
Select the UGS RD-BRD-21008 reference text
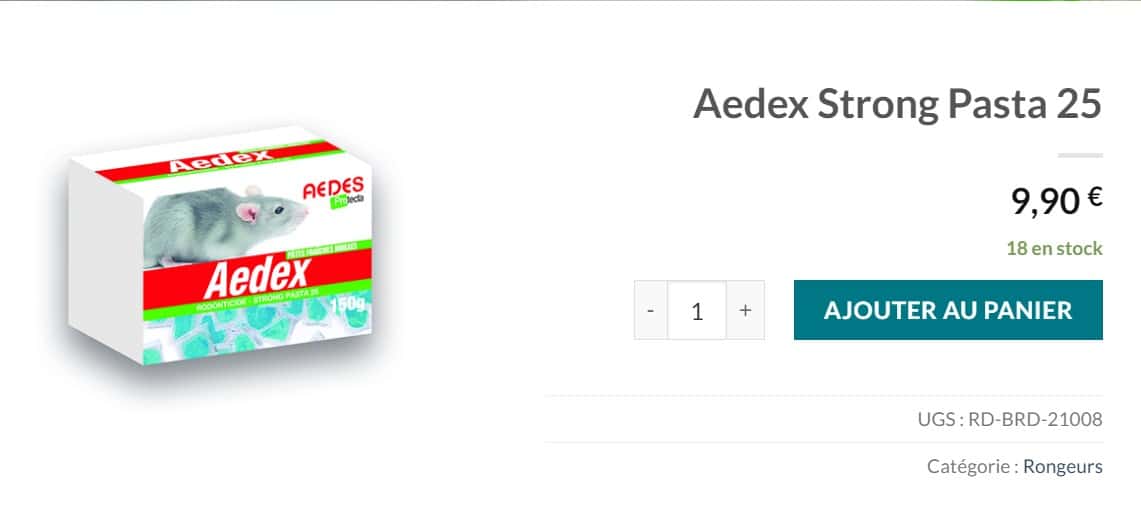[1010, 420]
